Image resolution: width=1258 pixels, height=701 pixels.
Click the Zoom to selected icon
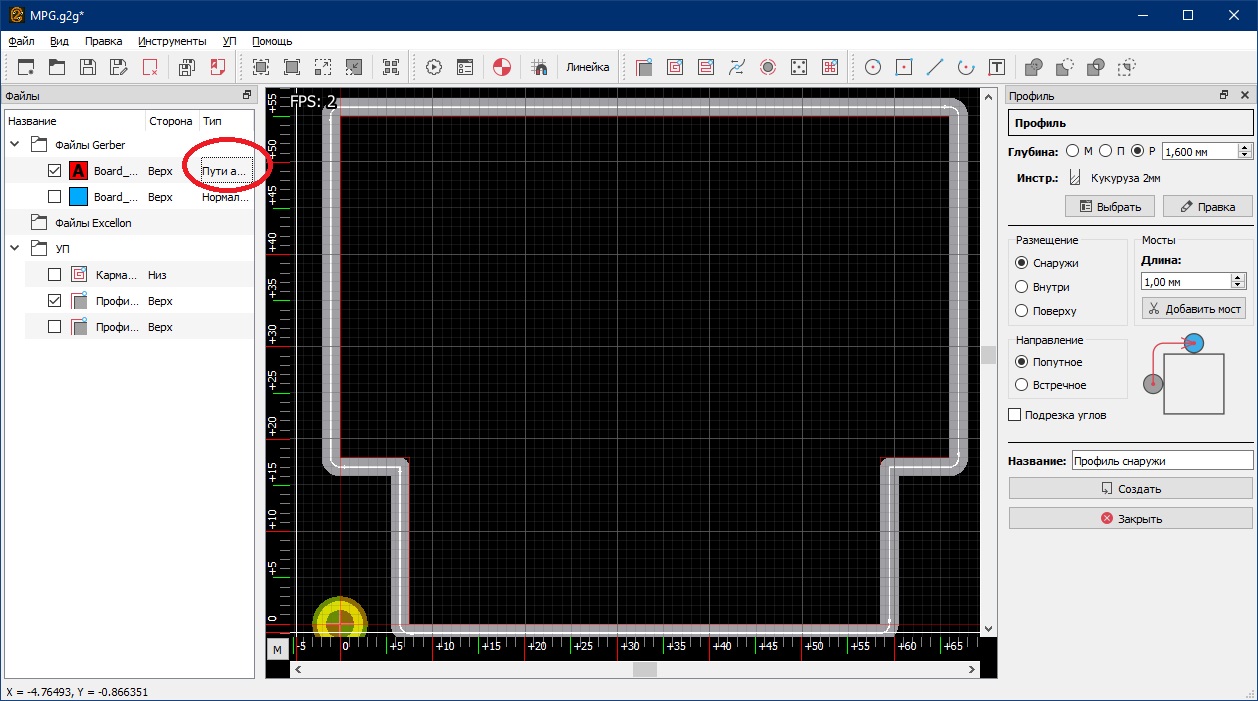pos(391,67)
